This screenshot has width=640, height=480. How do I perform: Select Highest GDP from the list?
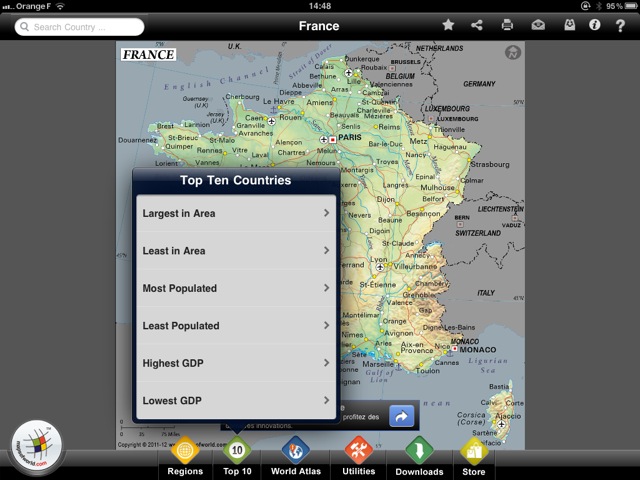pos(236,363)
